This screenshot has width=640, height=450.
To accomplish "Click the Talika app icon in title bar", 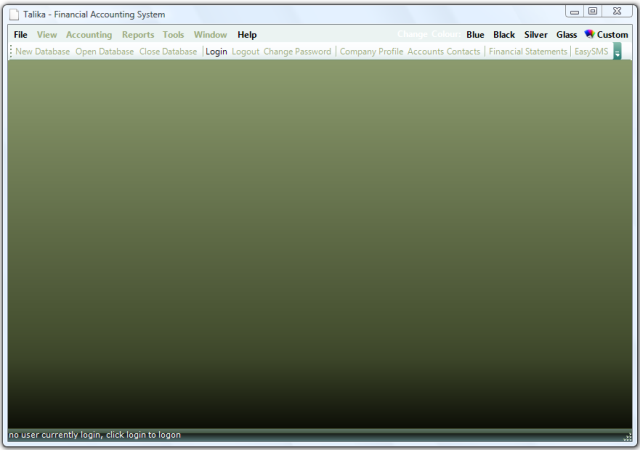I will click(x=14, y=14).
